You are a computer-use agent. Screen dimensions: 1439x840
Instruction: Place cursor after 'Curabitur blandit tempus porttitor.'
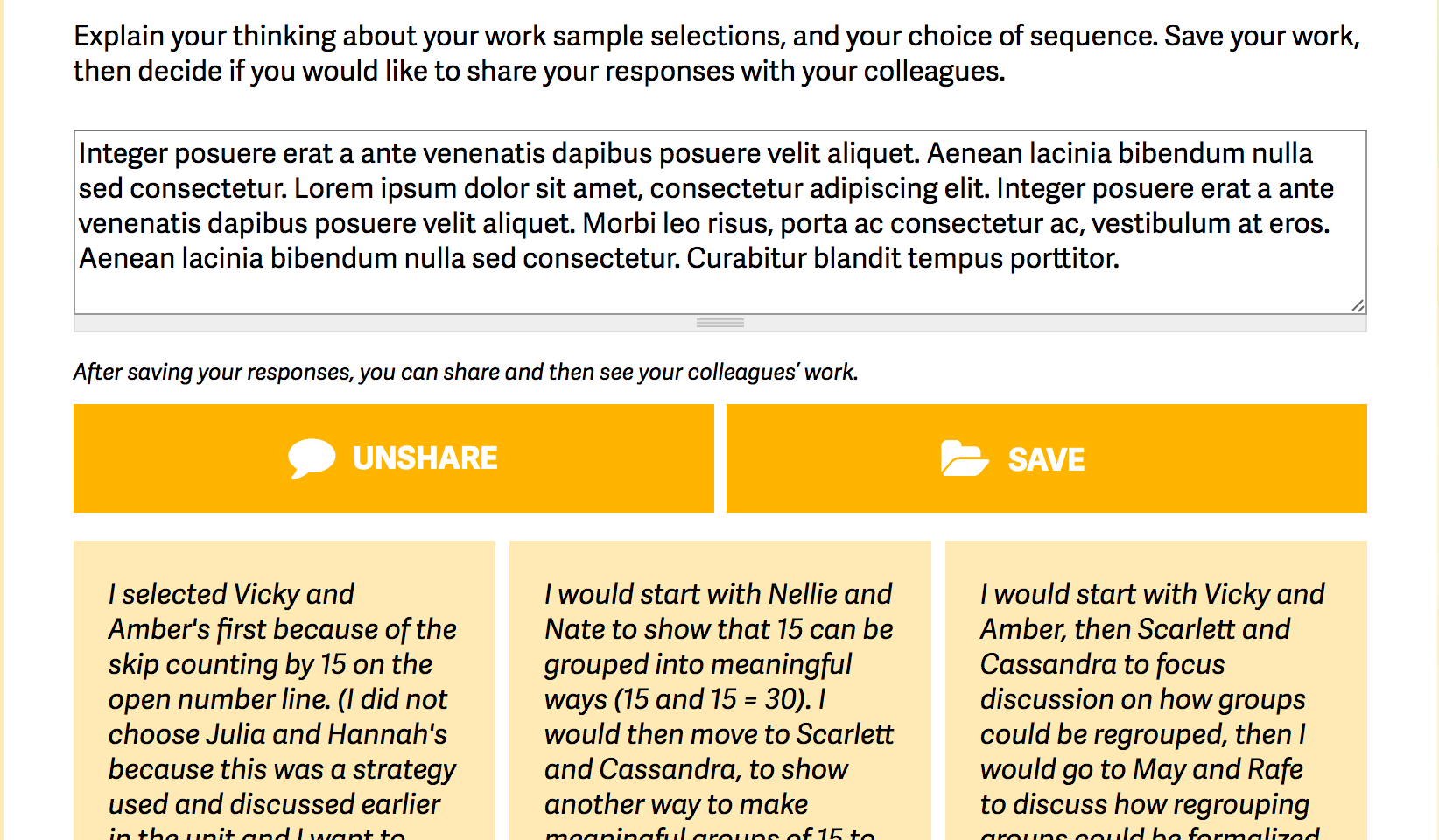(1123, 258)
